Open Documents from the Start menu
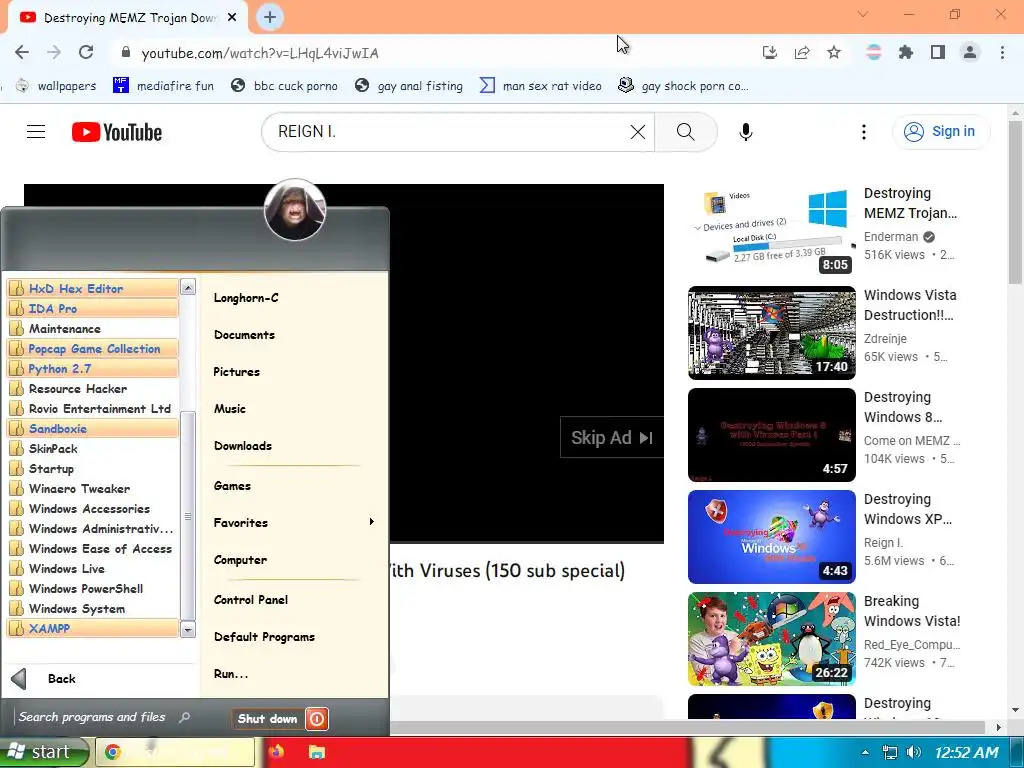Image resolution: width=1024 pixels, height=768 pixels. click(x=244, y=334)
